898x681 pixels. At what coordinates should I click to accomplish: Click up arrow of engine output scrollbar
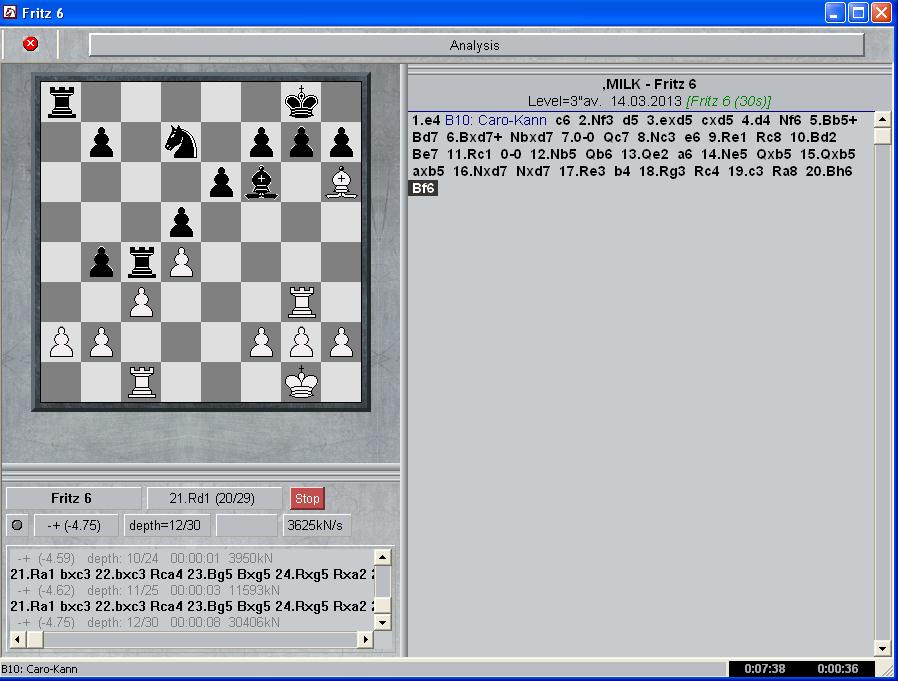[382, 557]
